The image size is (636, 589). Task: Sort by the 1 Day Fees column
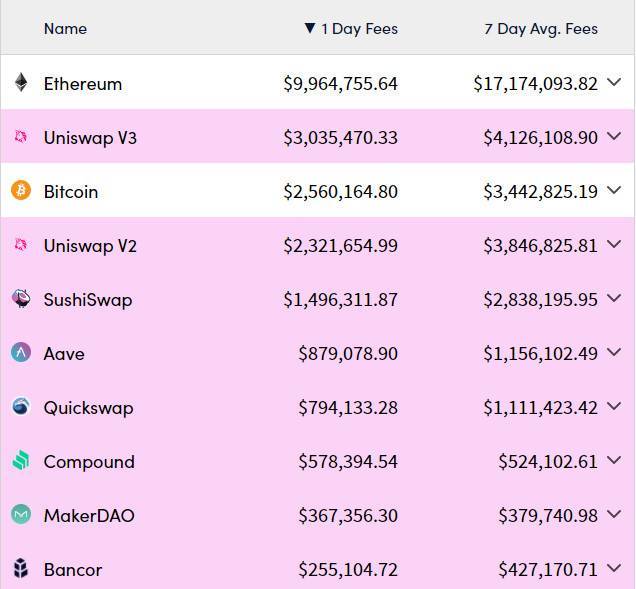pos(351,29)
